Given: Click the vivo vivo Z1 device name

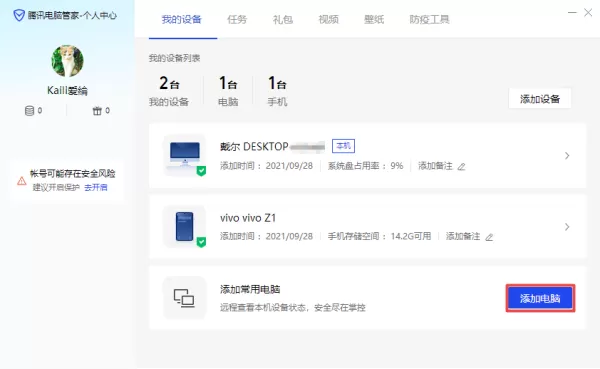Looking at the screenshot, I should click(248, 218).
